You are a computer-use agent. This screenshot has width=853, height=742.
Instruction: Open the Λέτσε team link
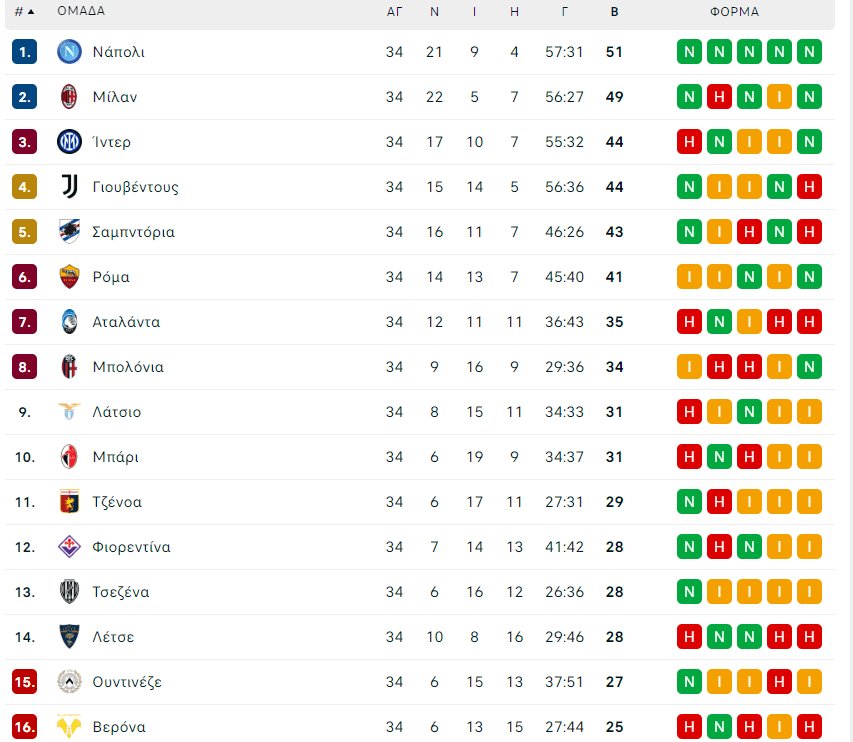pos(113,637)
